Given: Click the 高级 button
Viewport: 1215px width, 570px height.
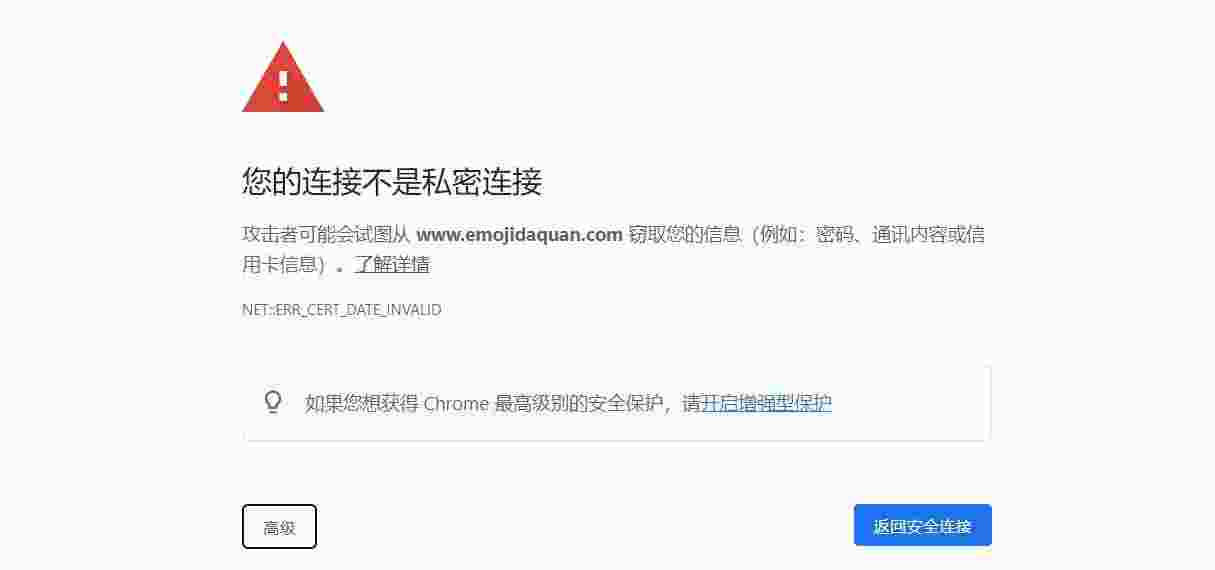Looking at the screenshot, I should tap(279, 527).
